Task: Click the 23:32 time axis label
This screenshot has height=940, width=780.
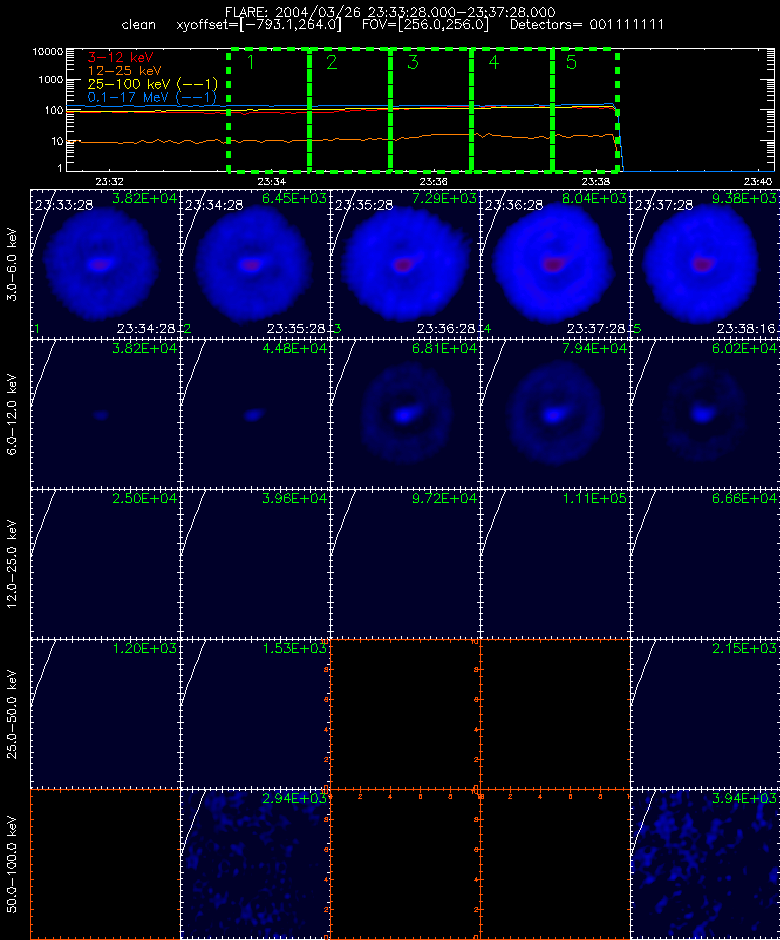Action: (109, 181)
